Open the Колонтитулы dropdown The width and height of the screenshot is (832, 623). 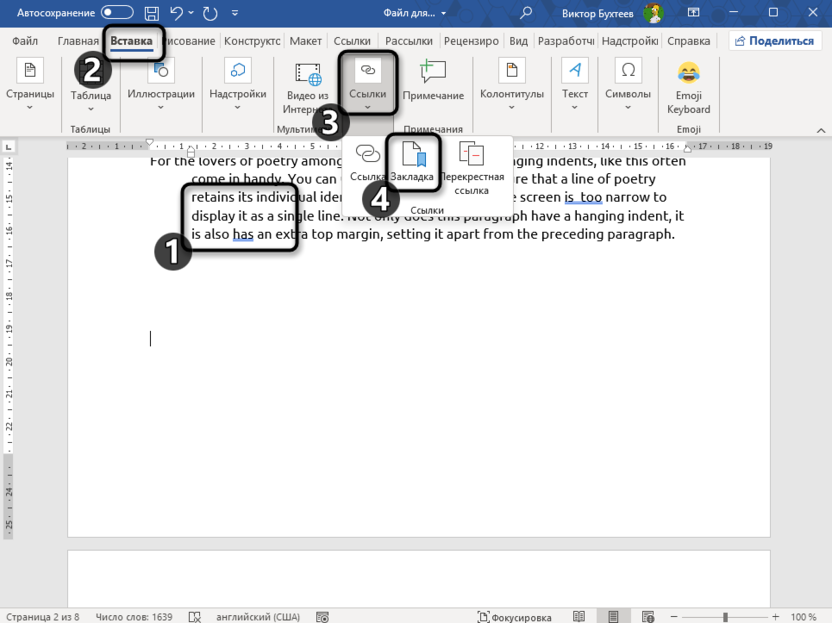click(511, 87)
